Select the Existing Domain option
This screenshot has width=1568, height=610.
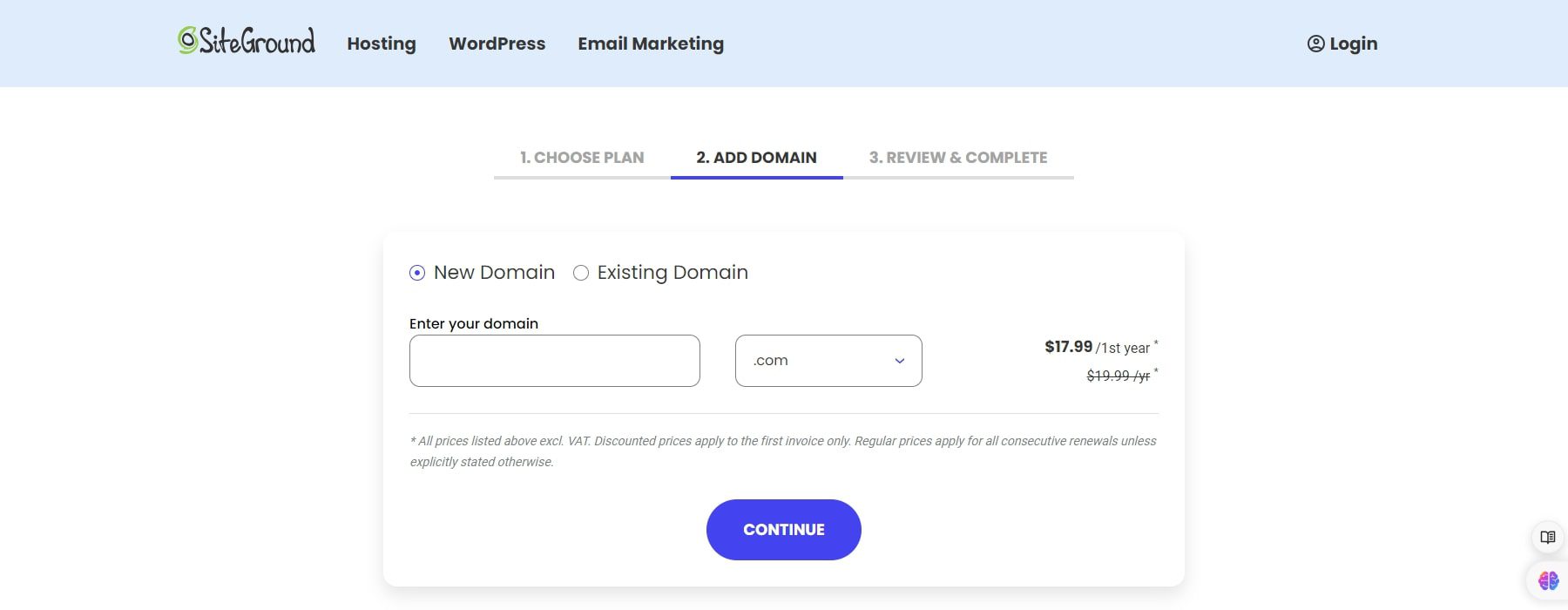click(x=580, y=273)
